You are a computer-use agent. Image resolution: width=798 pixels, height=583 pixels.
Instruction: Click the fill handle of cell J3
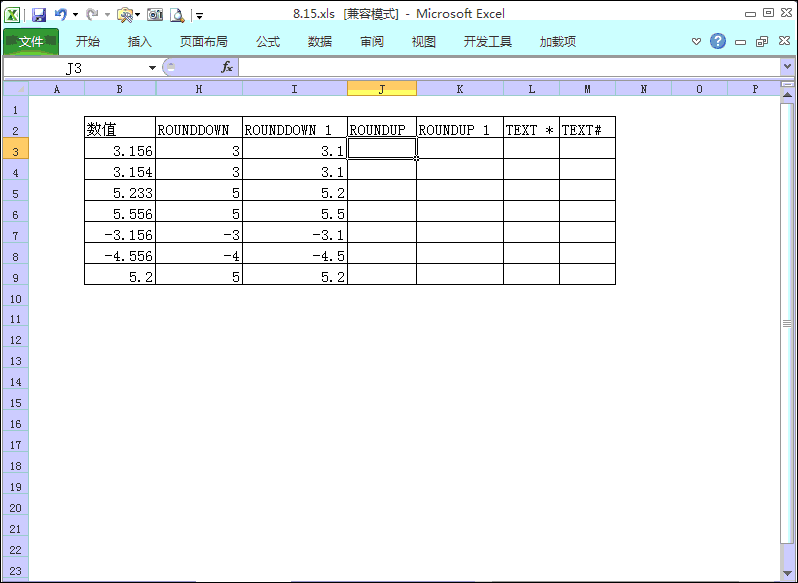pos(416,159)
